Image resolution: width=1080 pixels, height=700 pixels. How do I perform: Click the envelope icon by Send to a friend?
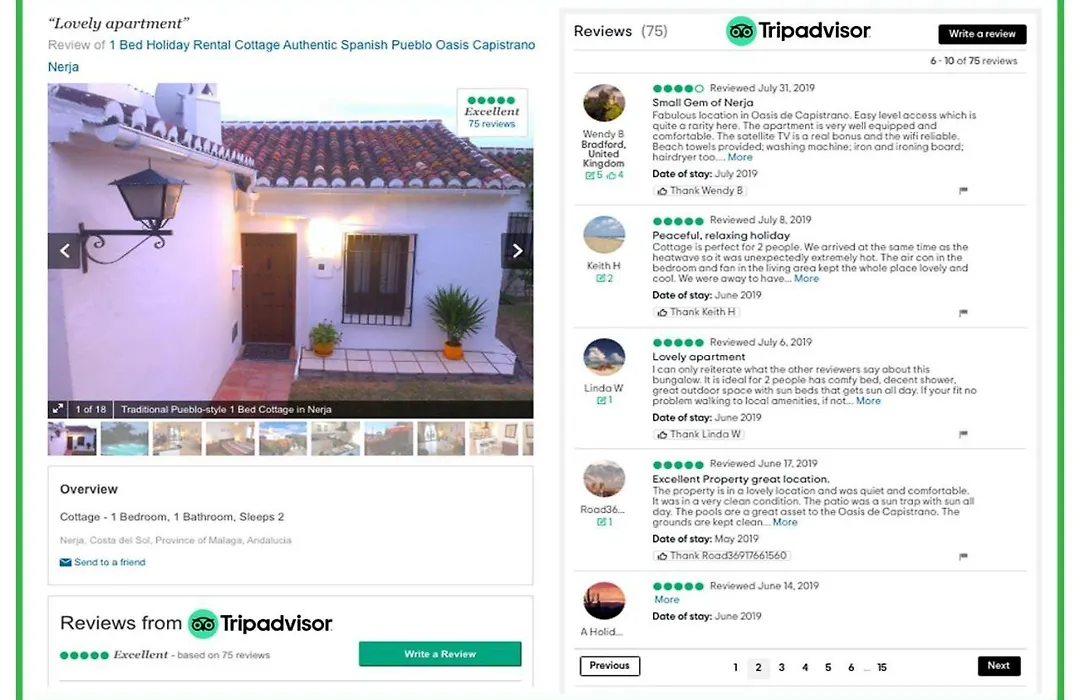coord(65,562)
